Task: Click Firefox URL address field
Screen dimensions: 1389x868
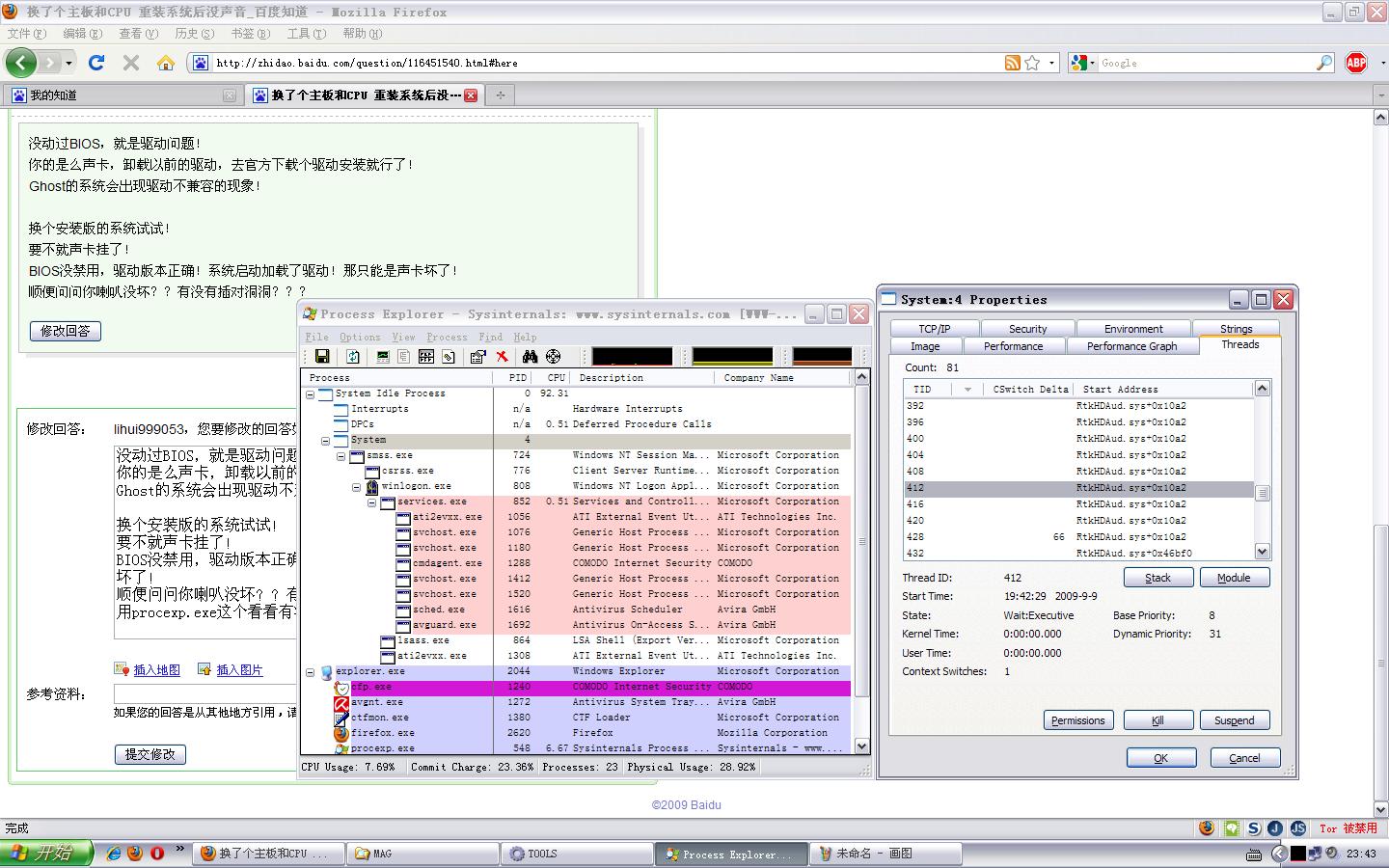Action: tap(608, 63)
